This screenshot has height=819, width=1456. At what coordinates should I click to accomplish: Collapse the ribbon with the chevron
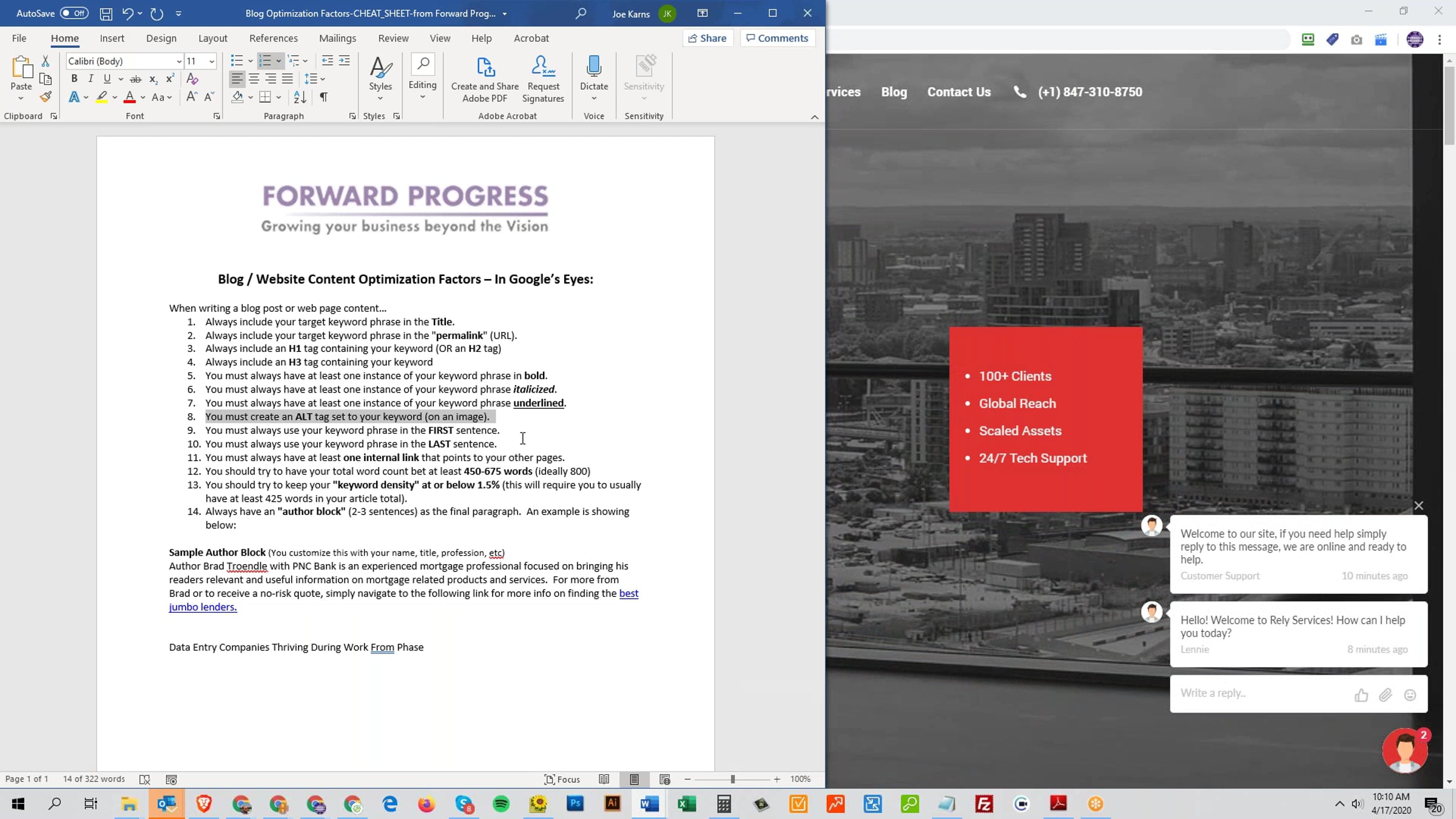(814, 116)
